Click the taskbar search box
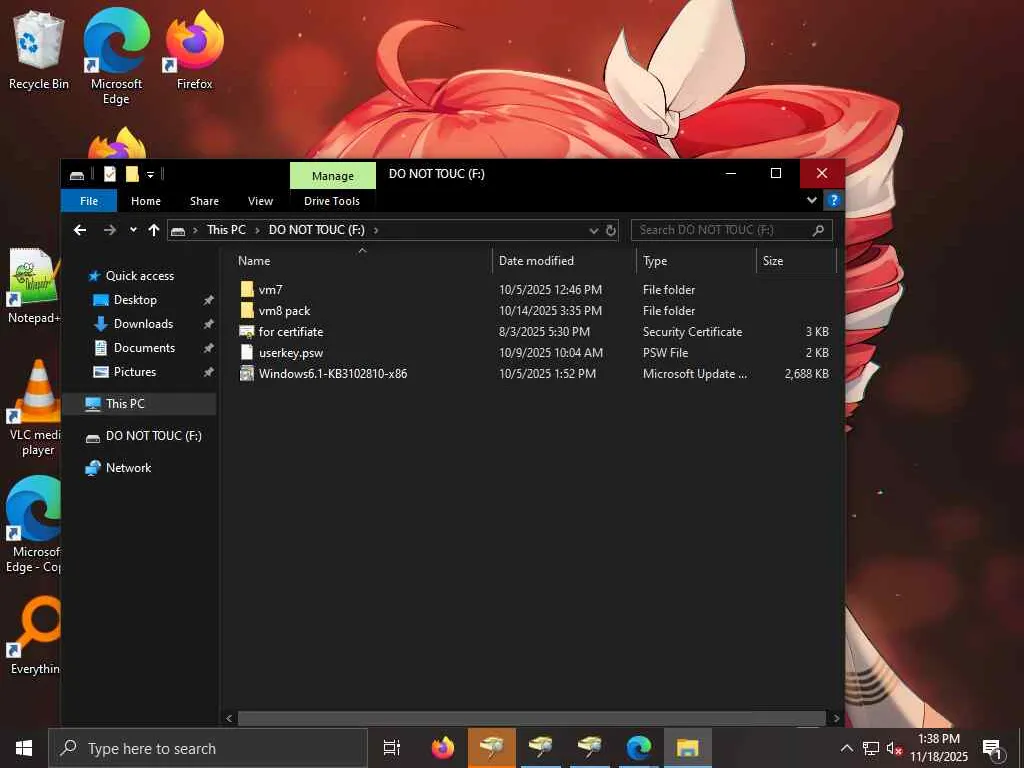 208,748
